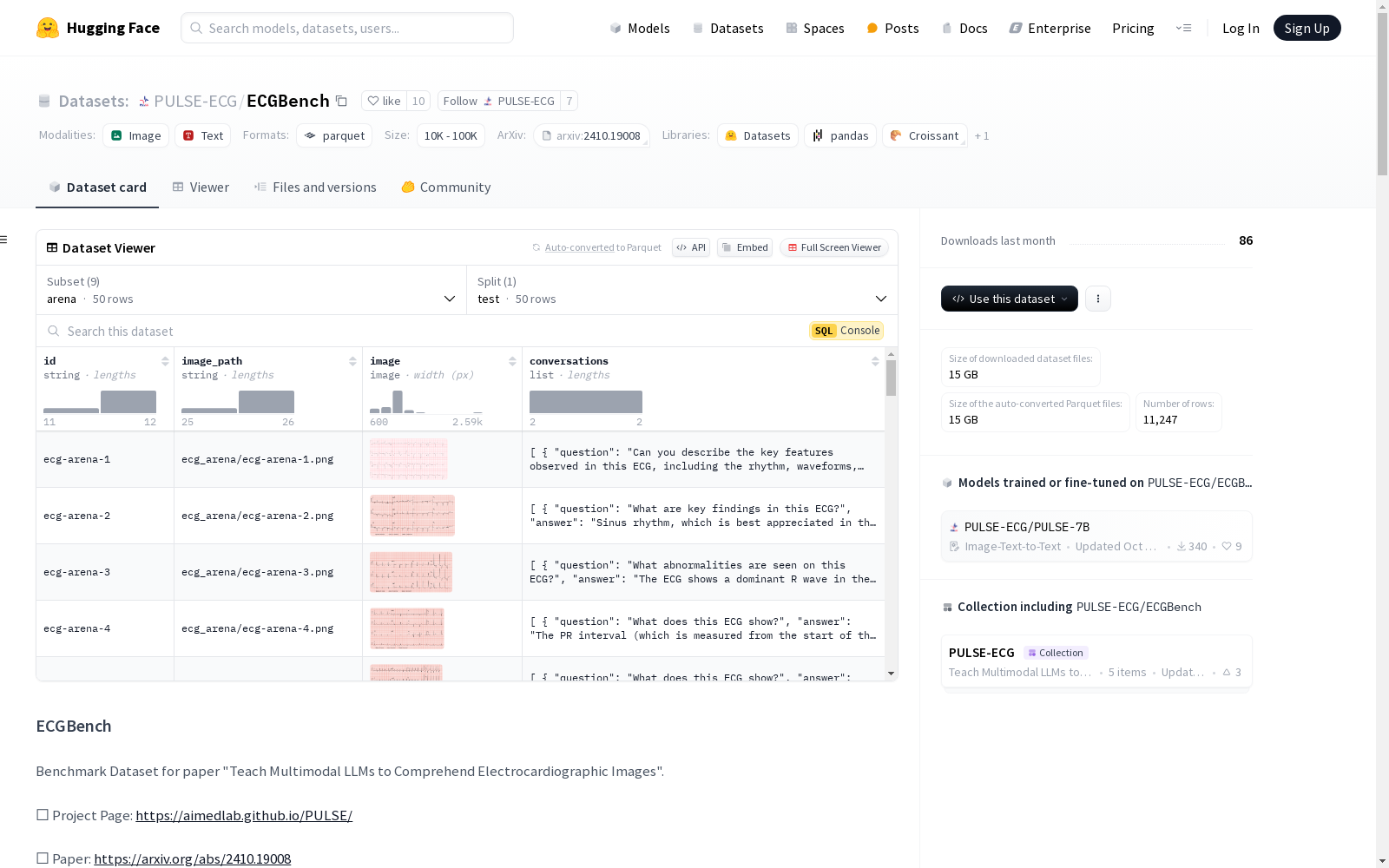Open the Models page
Viewport: 1389px width, 868px height.
[x=640, y=28]
